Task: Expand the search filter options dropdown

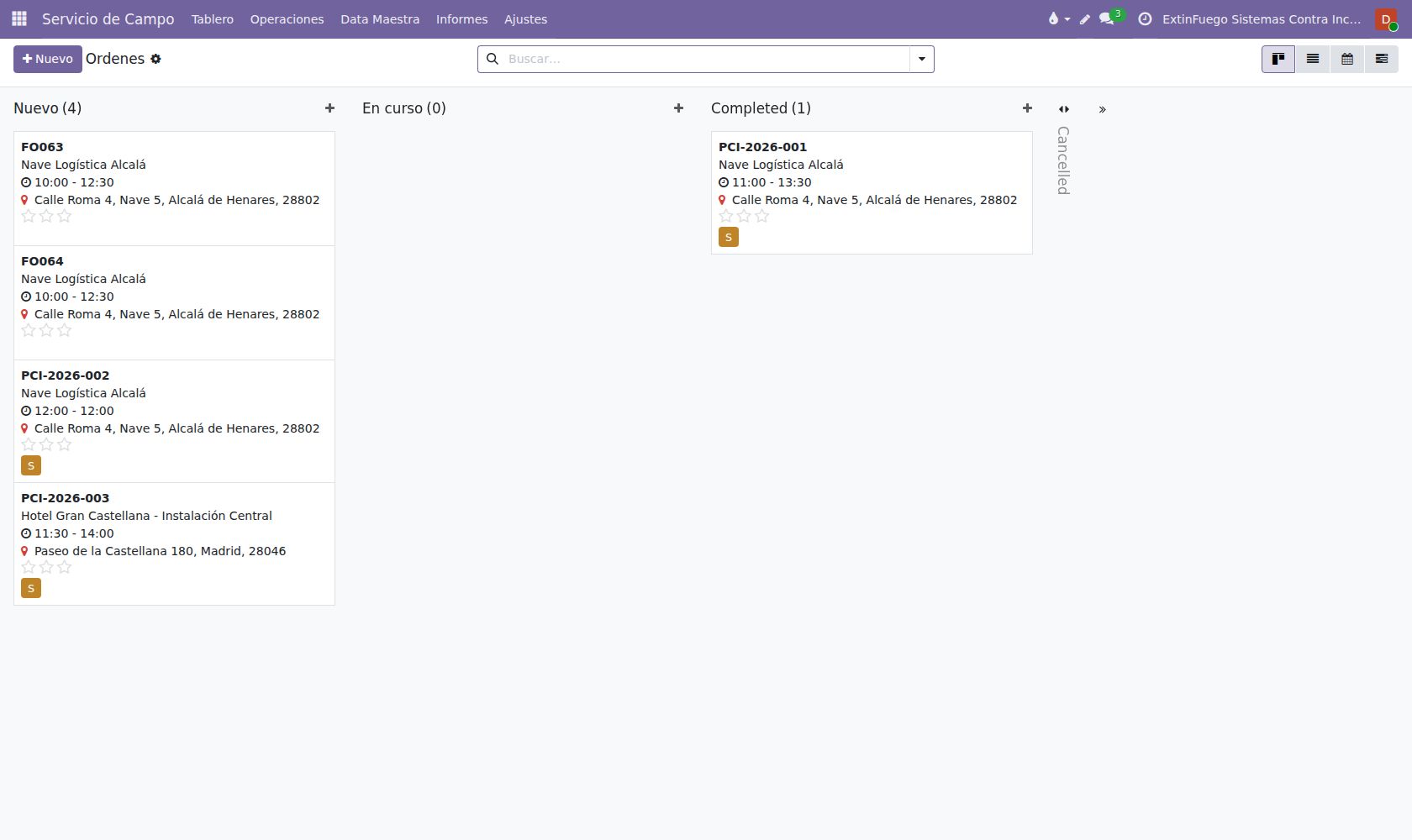Action: (x=922, y=59)
